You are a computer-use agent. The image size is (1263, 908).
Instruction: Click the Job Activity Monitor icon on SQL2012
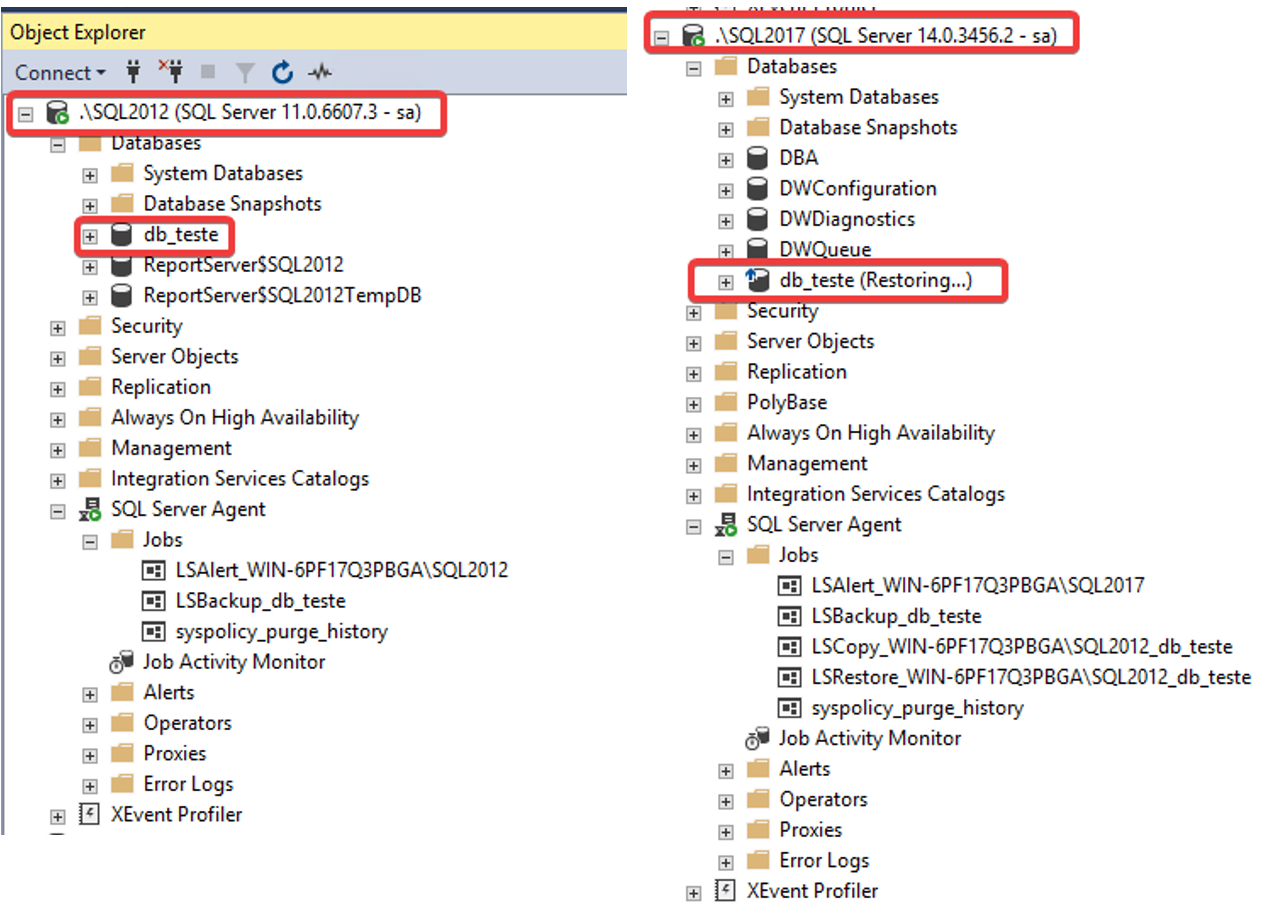tap(121, 662)
